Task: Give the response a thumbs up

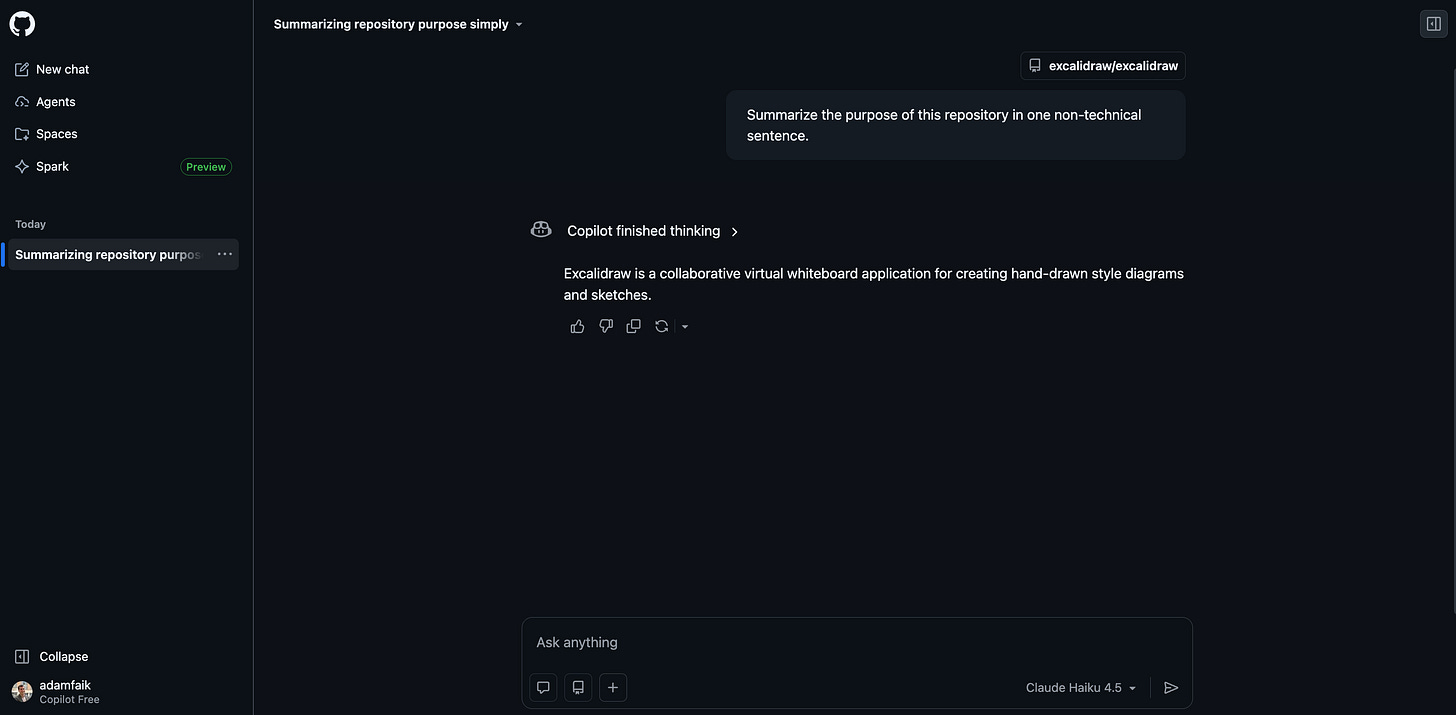Action: (x=577, y=326)
